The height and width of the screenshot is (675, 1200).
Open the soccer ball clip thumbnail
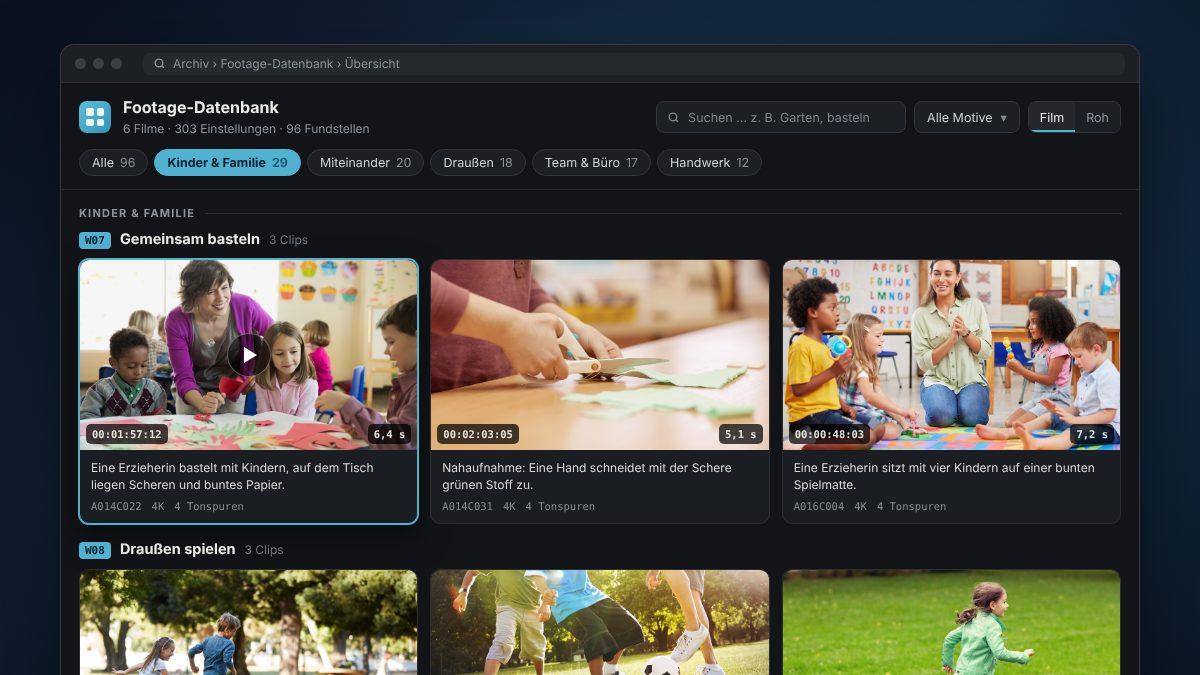600,622
